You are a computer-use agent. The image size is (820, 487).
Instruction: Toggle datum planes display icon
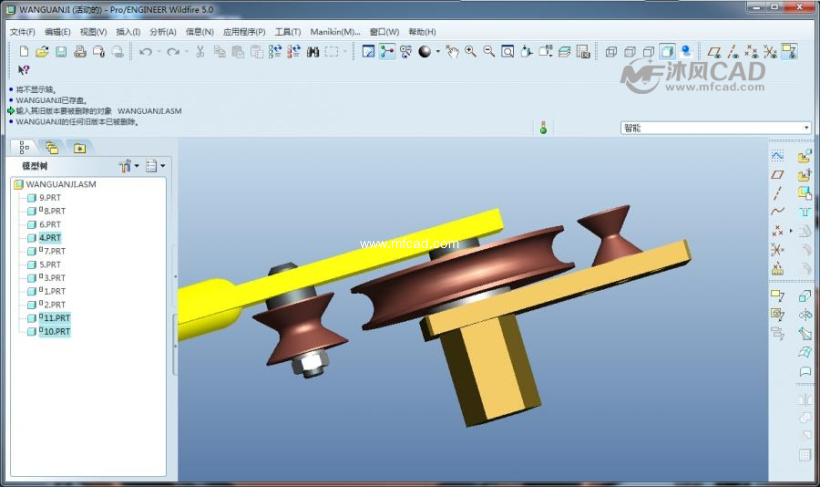[x=714, y=51]
